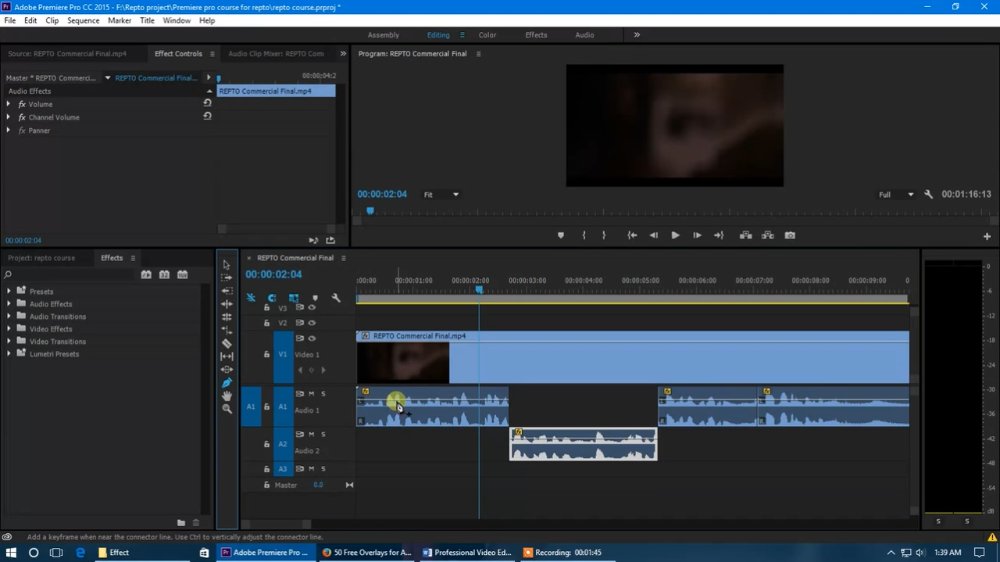Open Windows Start menu

pyautogui.click(x=11, y=552)
